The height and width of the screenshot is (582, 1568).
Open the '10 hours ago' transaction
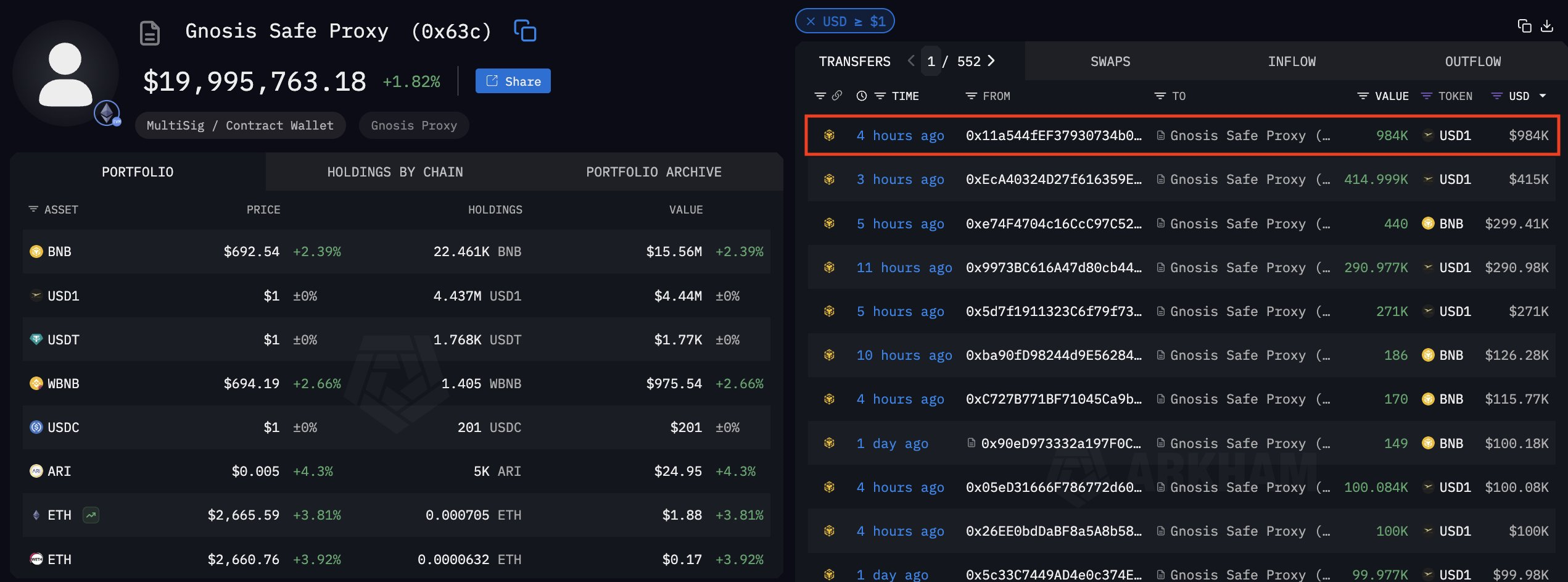pos(904,355)
